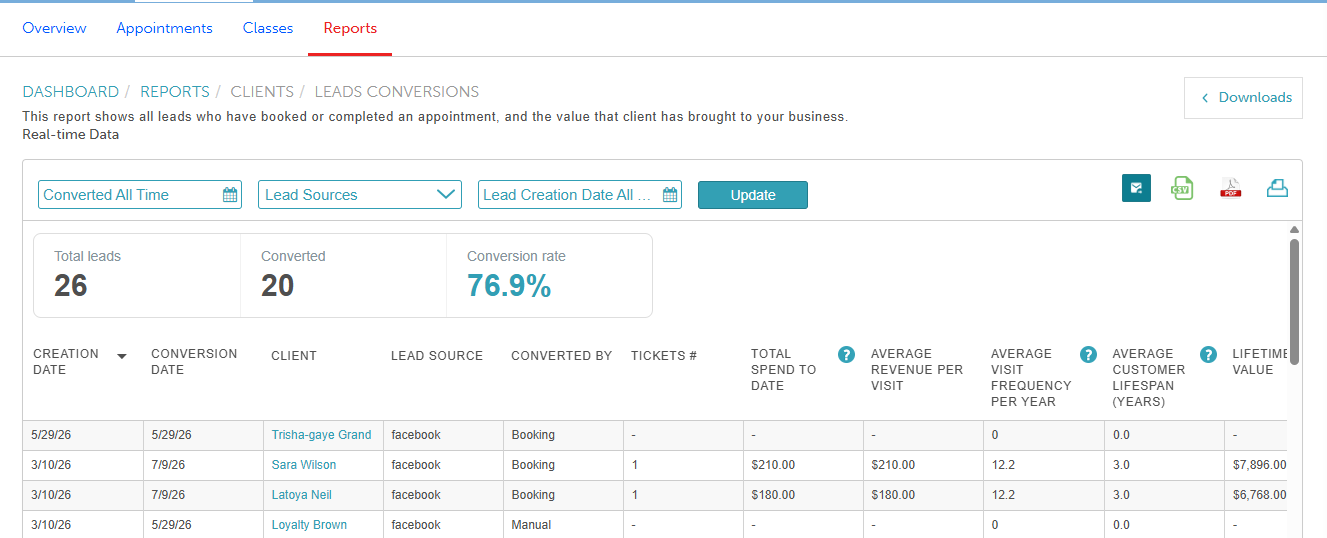1327x538 pixels.
Task: Click CLIENTS in the breadcrumb
Action: 262,92
